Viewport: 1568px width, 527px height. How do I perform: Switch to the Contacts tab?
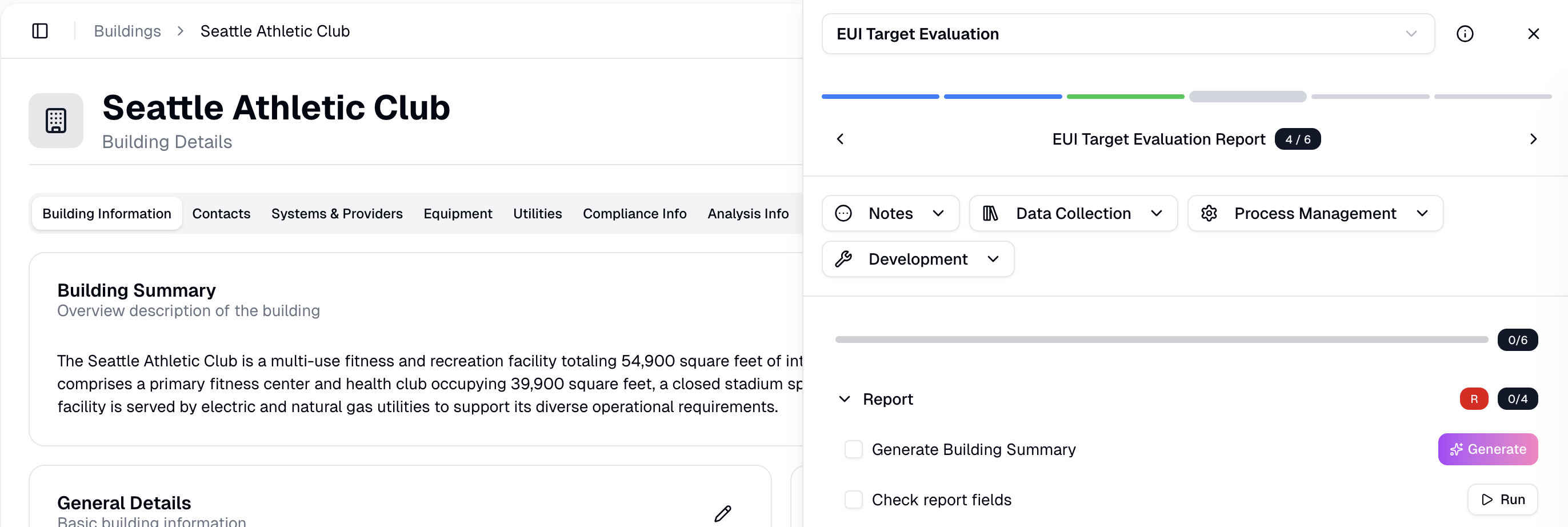tap(221, 214)
